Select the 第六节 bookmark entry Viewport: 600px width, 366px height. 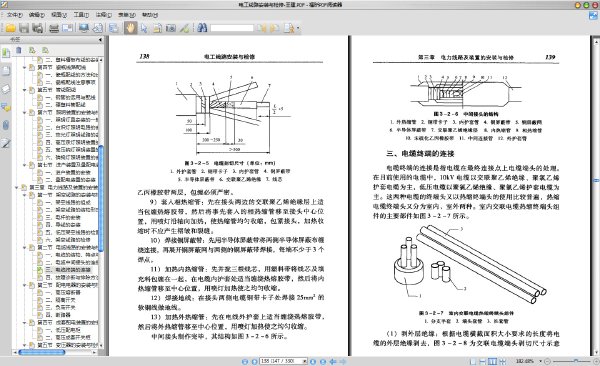tap(67, 113)
